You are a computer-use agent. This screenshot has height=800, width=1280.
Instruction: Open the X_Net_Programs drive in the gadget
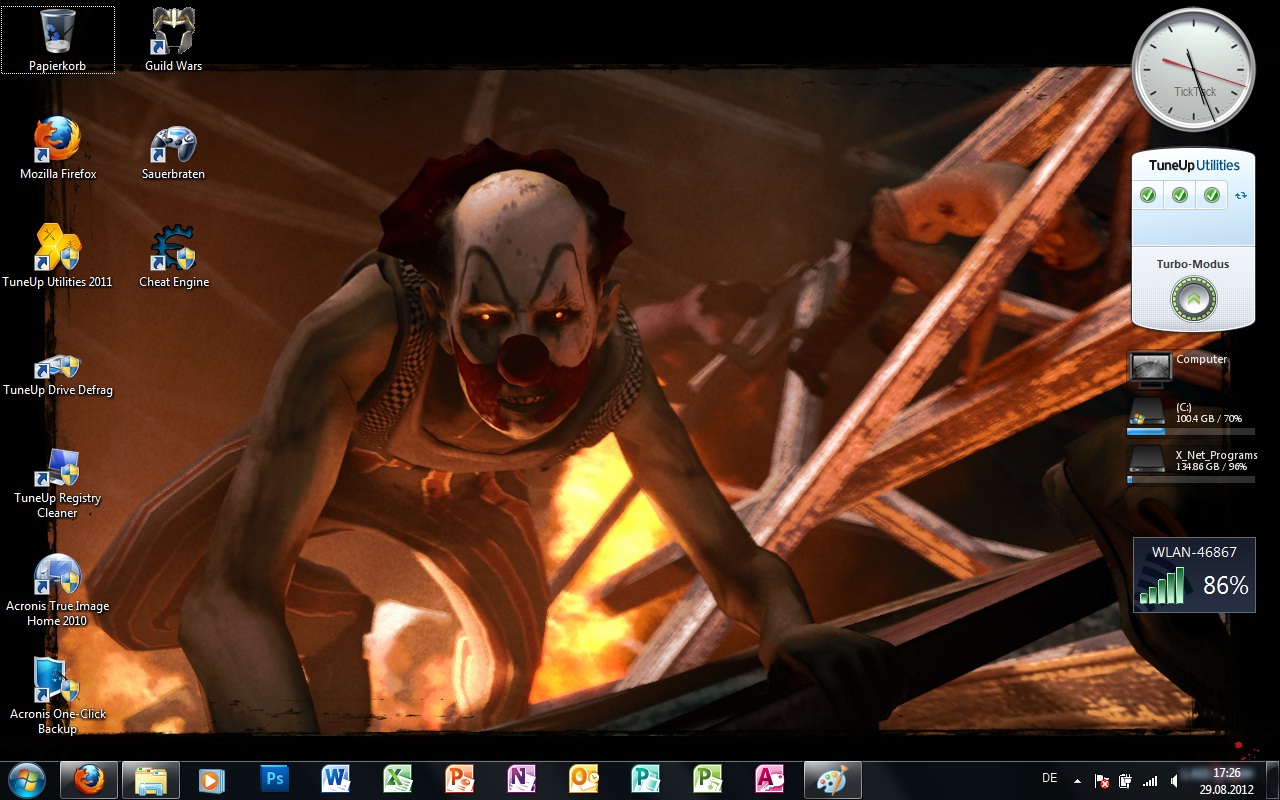pyautogui.click(x=1191, y=460)
